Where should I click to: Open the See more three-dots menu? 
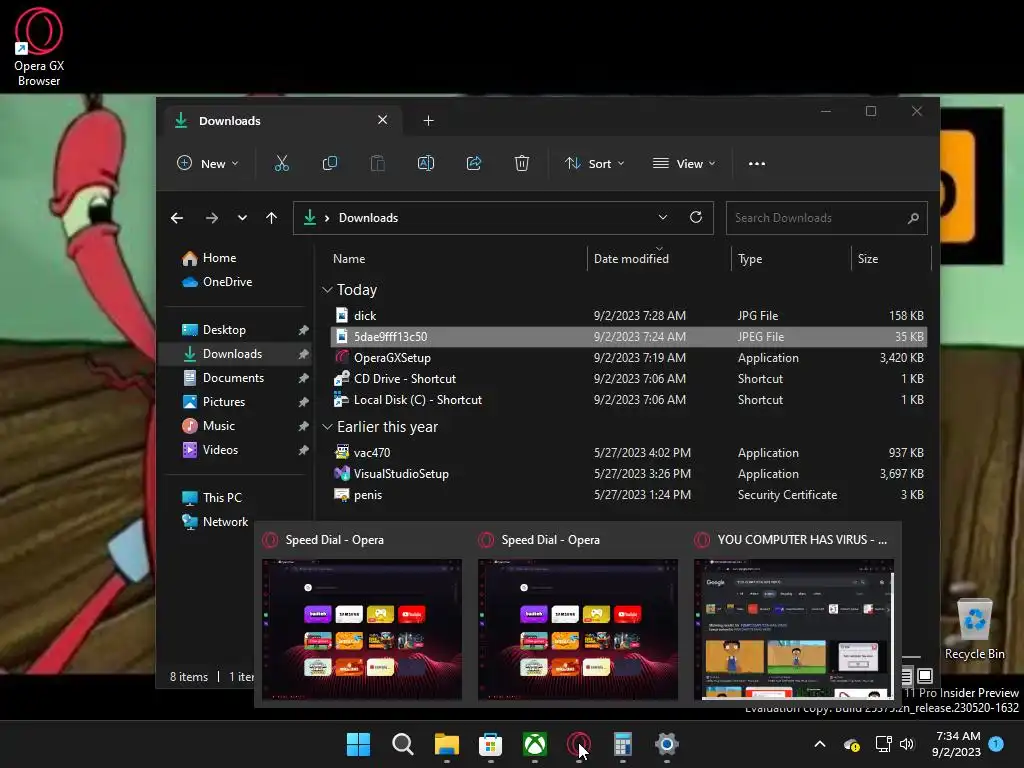pyautogui.click(x=757, y=164)
